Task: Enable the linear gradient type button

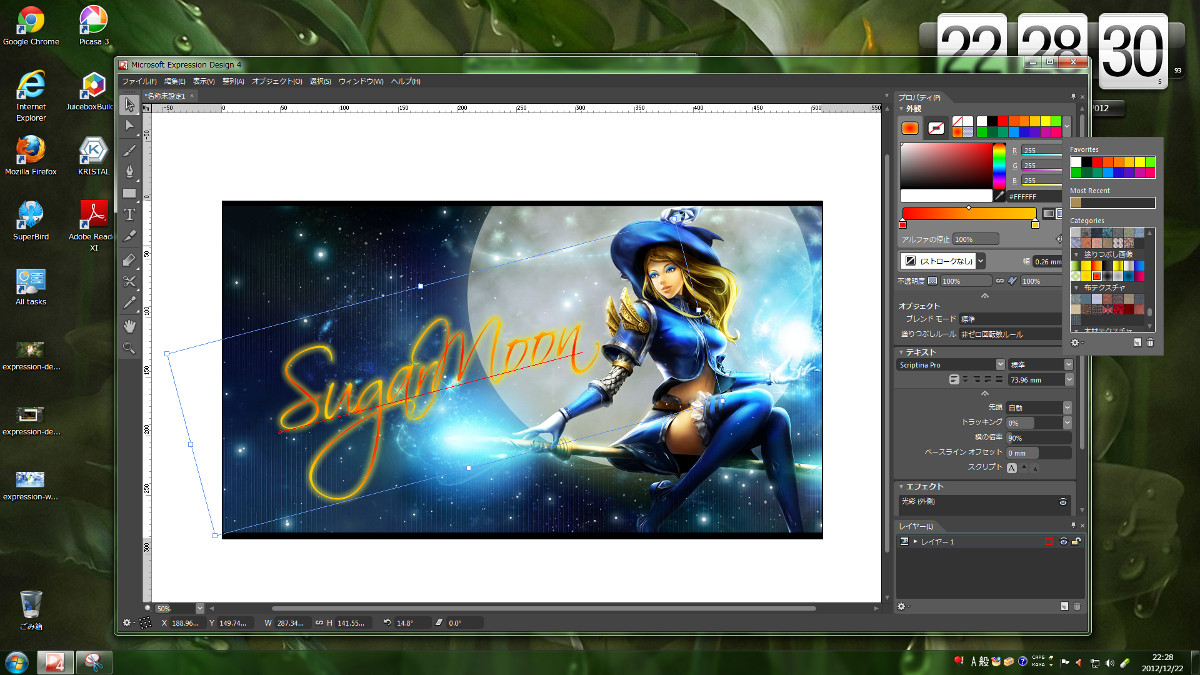Action: coord(1048,213)
